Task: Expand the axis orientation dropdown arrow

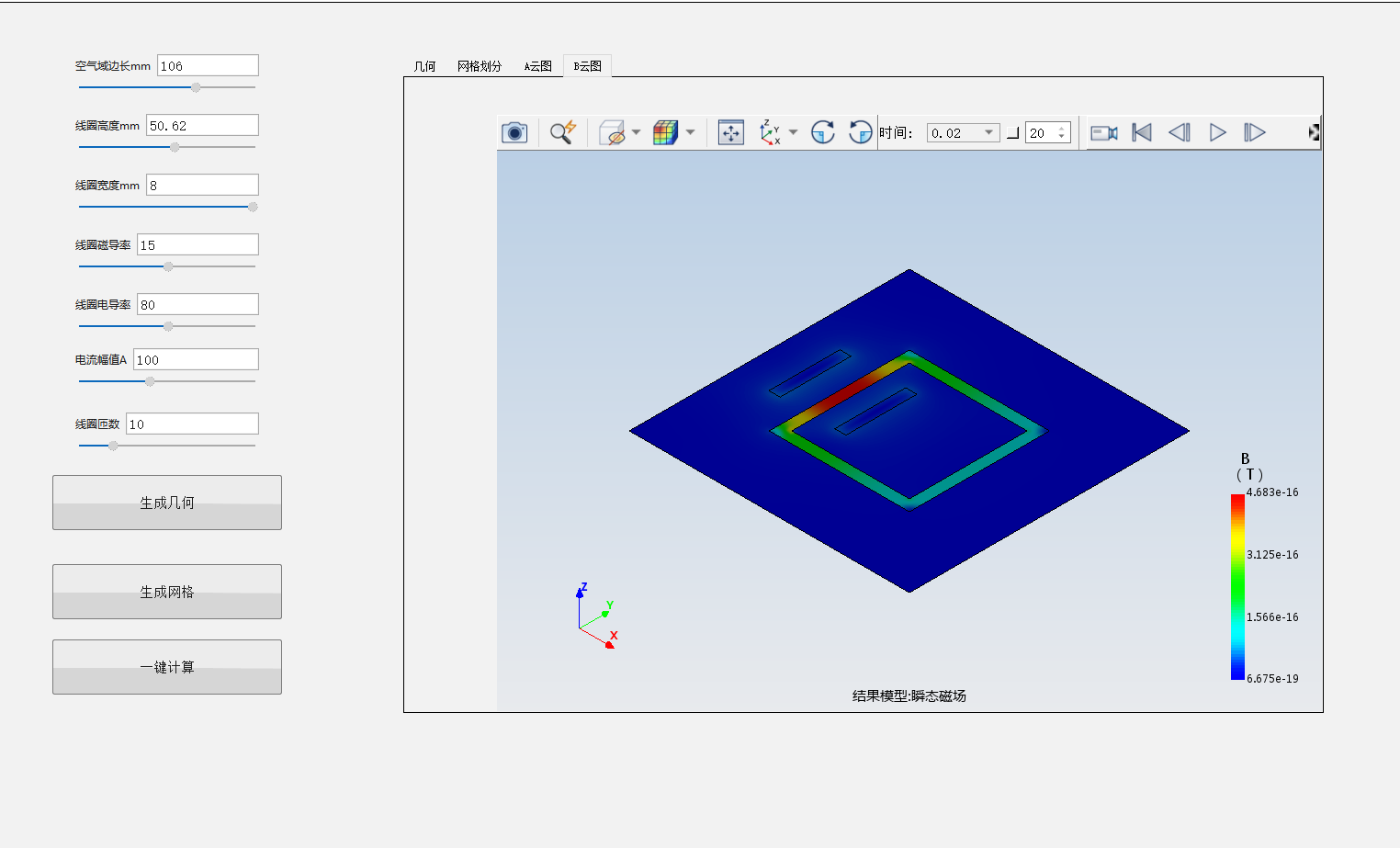Action: coord(793,132)
